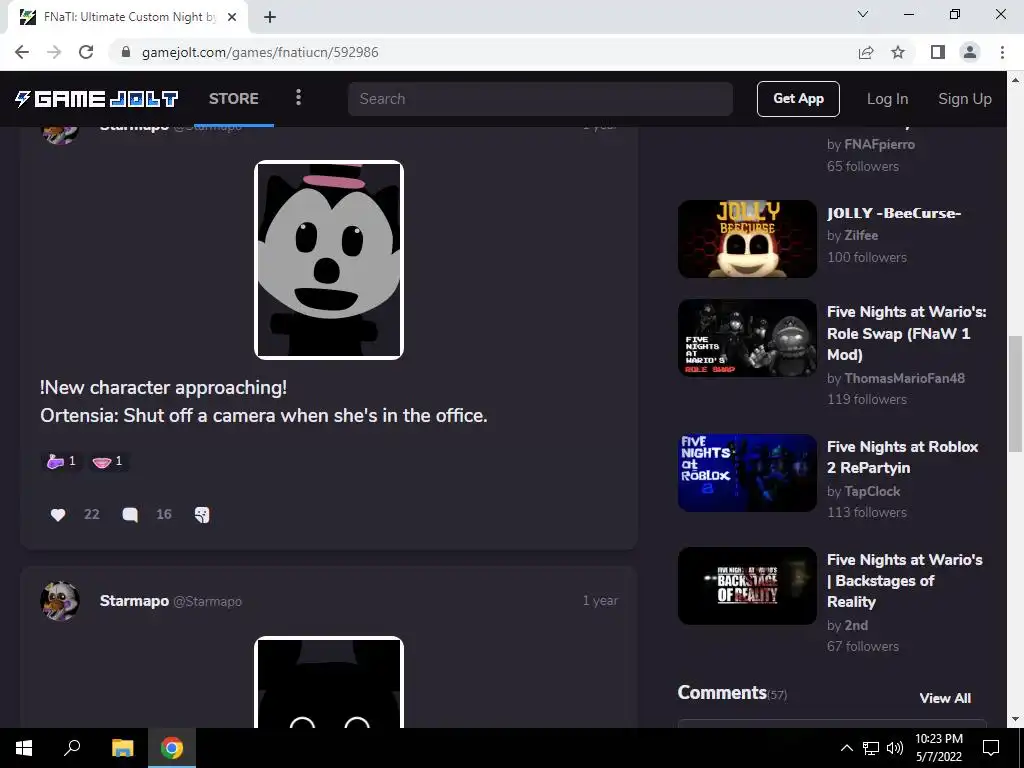Click the purple sticker reaction
The height and width of the screenshot is (768, 1024).
click(61, 461)
